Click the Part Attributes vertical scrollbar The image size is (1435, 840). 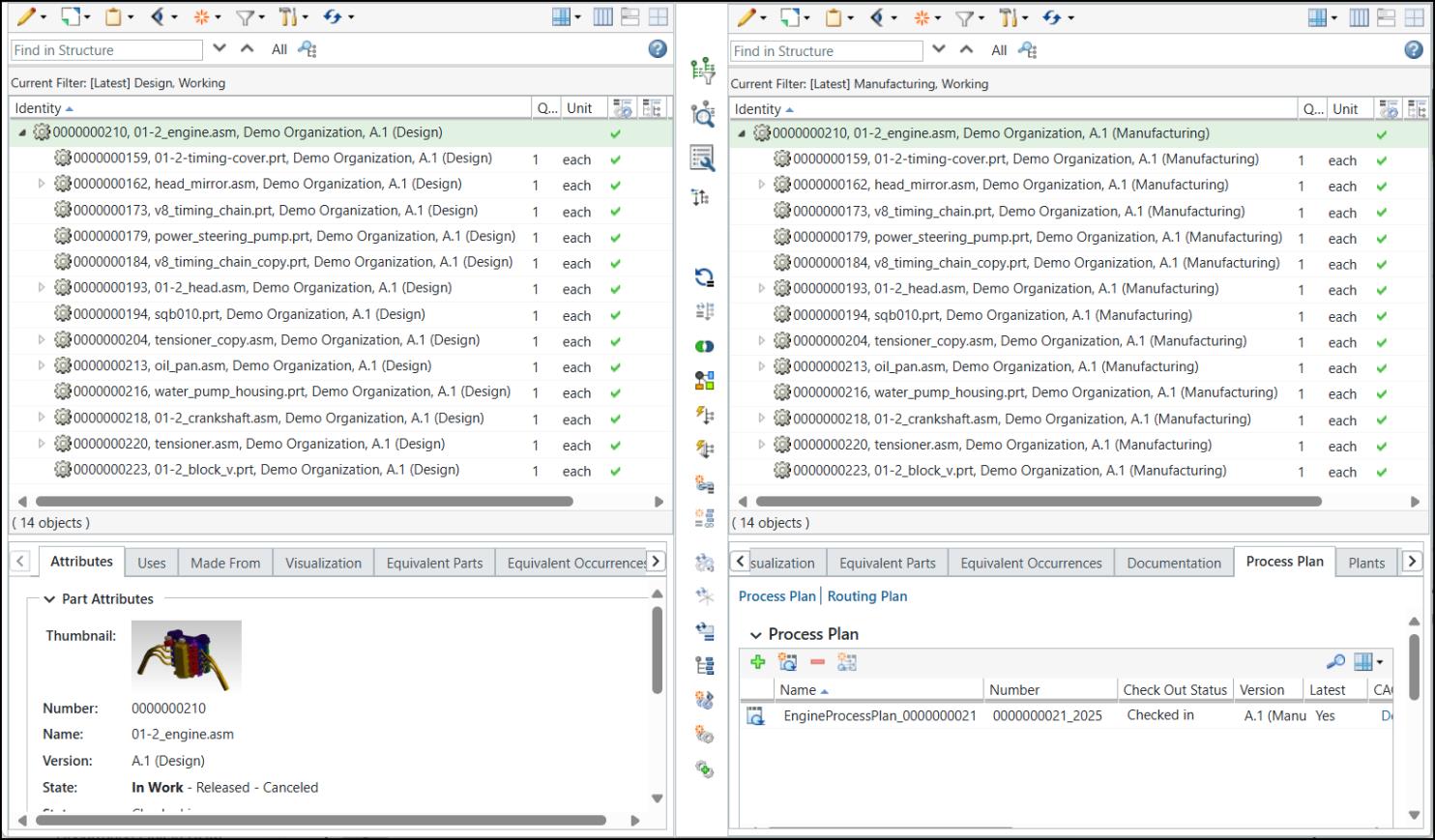point(658,650)
